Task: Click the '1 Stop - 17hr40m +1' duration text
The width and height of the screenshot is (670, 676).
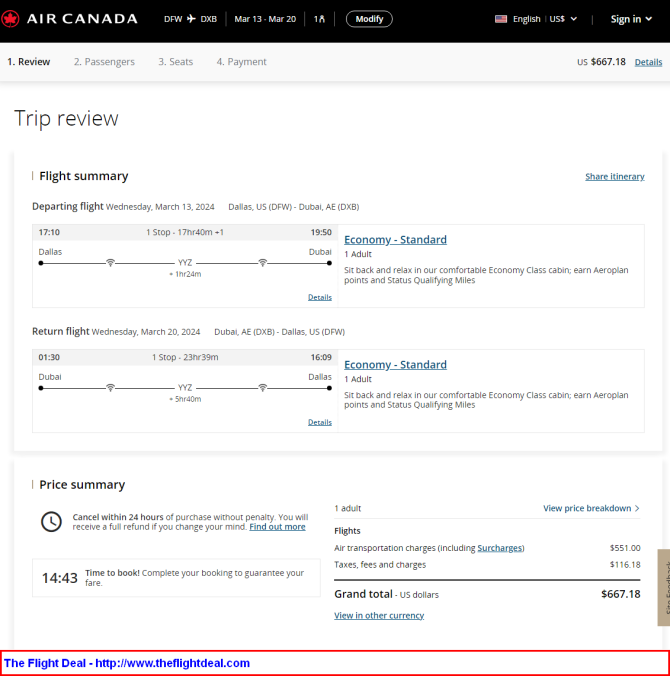Action: pyautogui.click(x=185, y=232)
